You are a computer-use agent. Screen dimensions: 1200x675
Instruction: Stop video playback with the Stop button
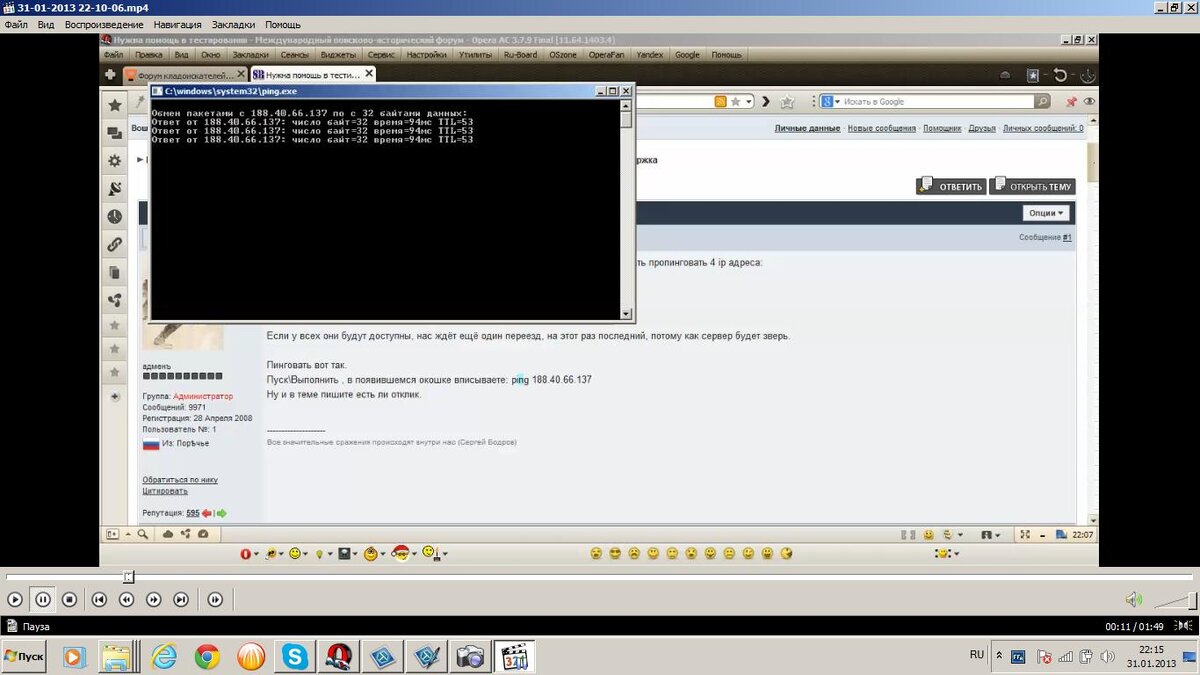(x=70, y=600)
